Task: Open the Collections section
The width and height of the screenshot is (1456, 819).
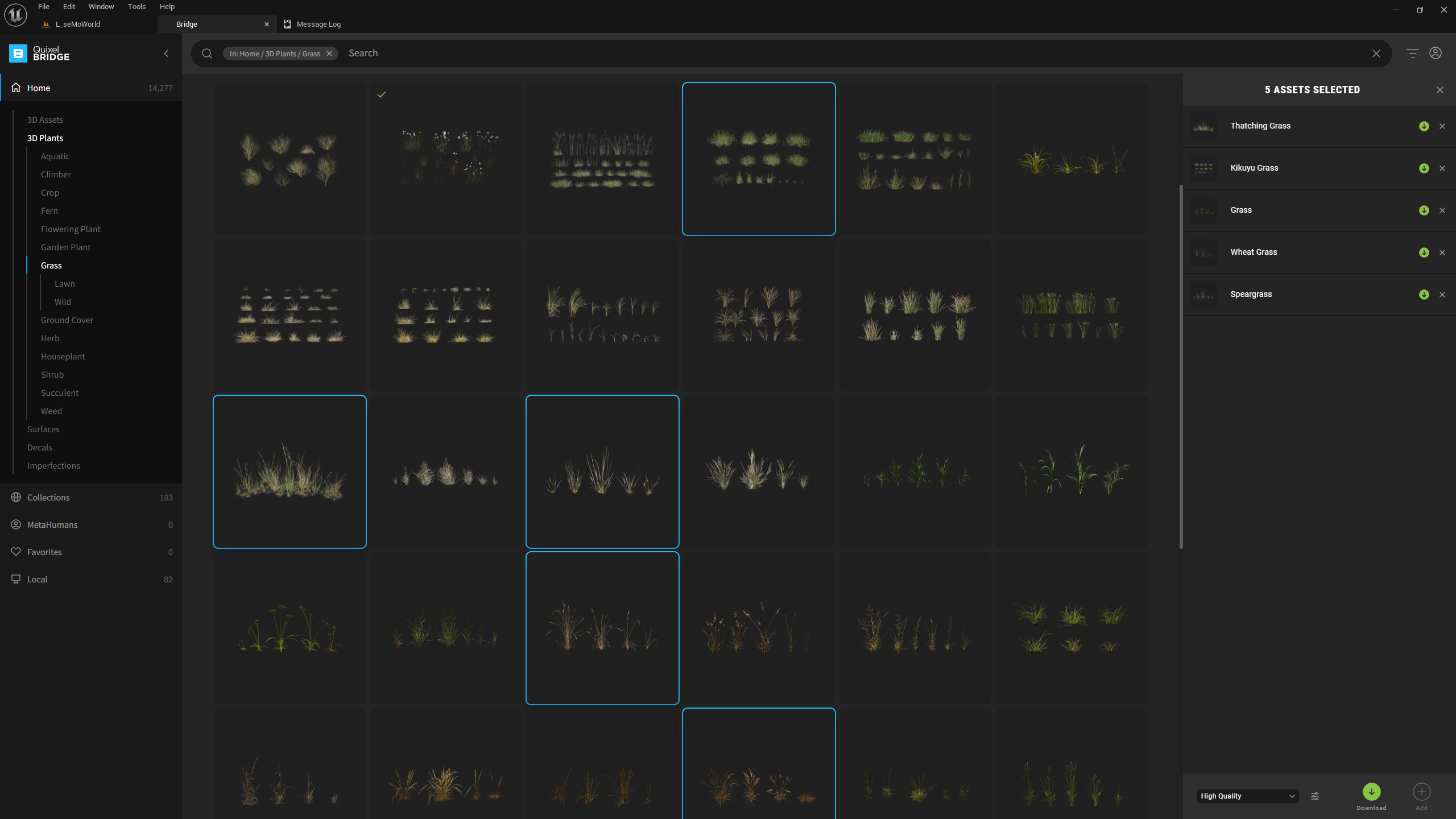Action: tap(48, 498)
